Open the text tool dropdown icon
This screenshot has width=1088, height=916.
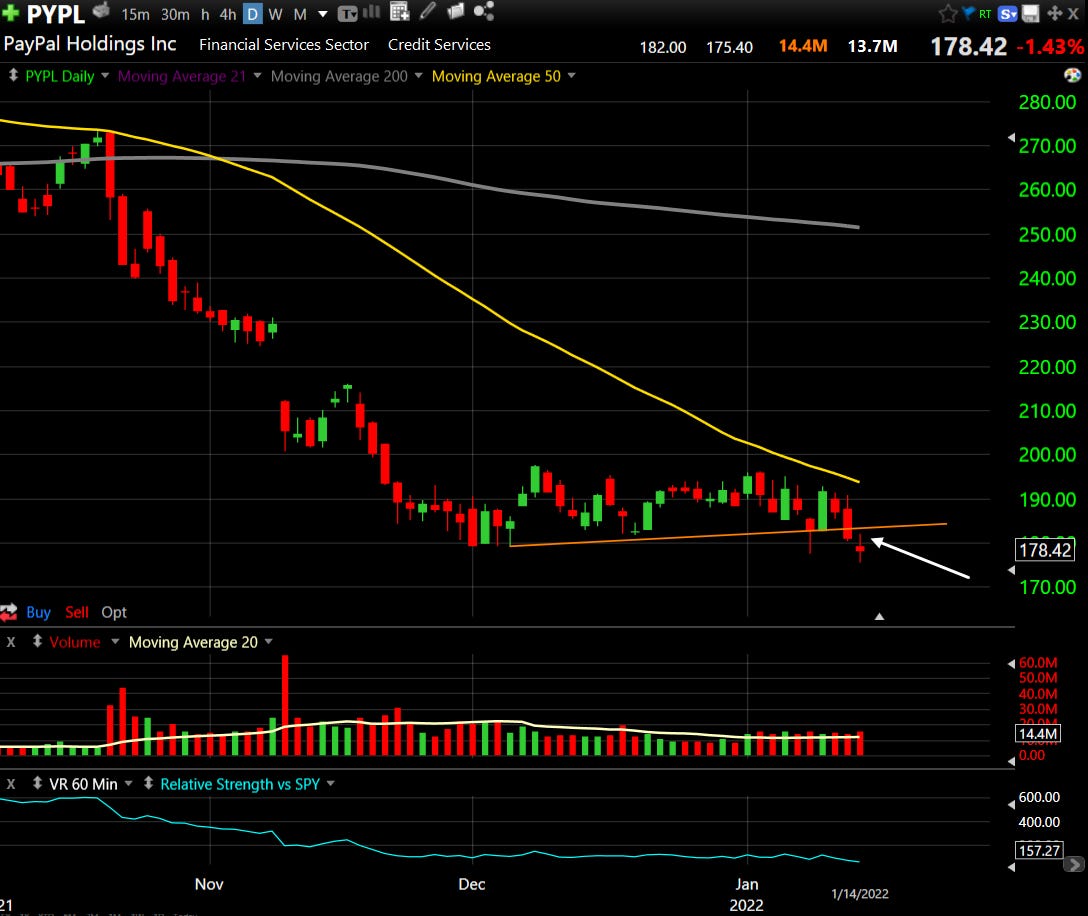click(347, 13)
